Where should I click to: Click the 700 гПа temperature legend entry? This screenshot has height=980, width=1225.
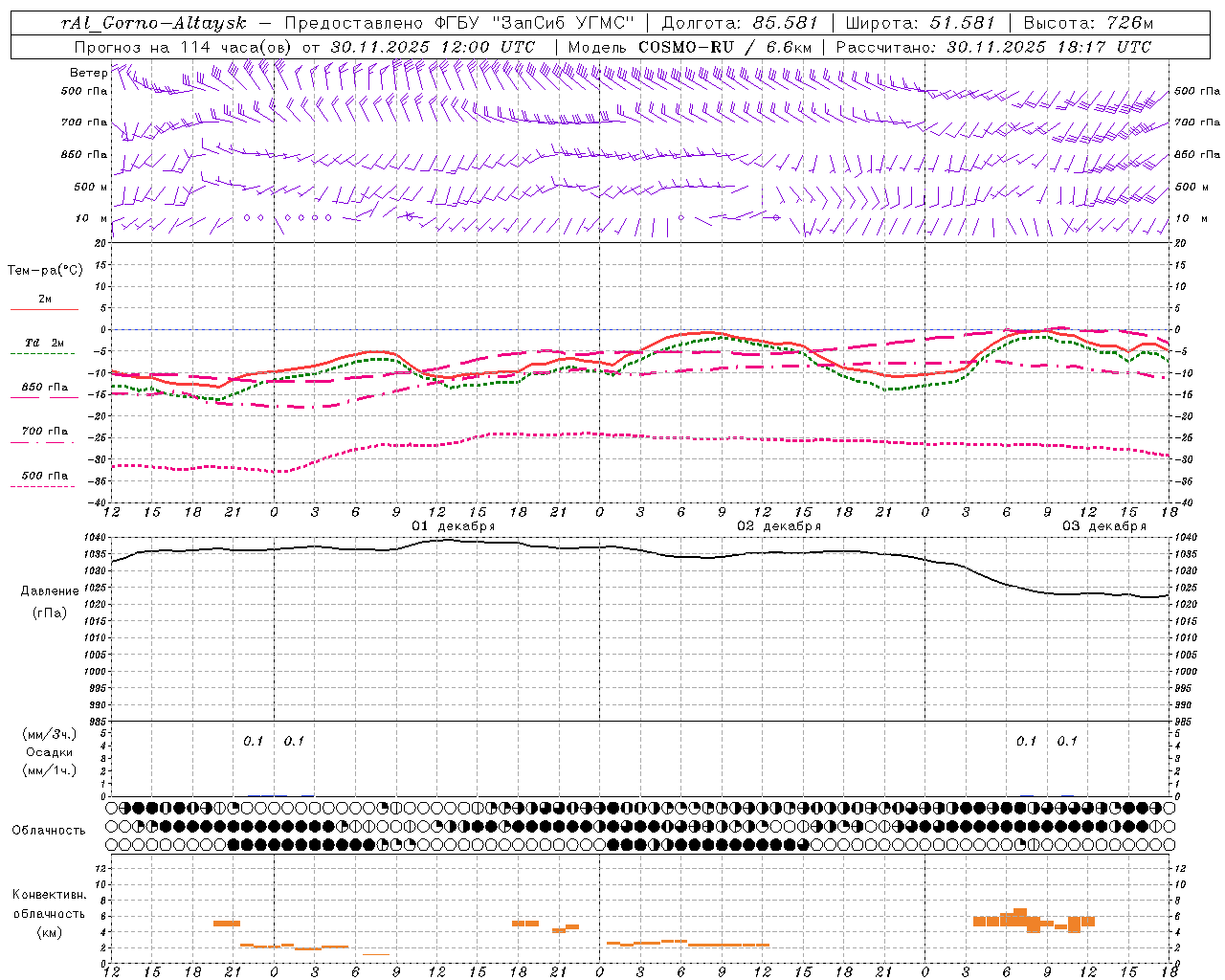pos(45,432)
